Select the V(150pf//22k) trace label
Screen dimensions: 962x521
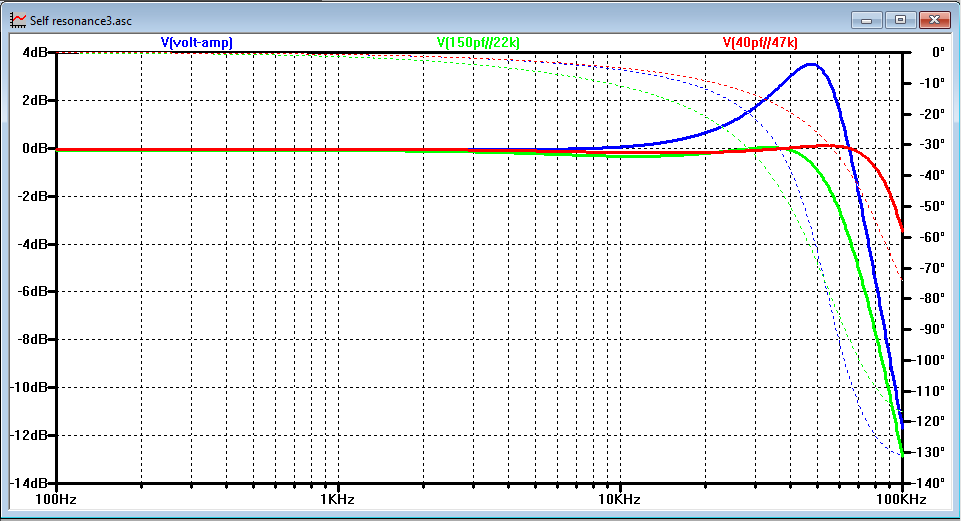478,42
